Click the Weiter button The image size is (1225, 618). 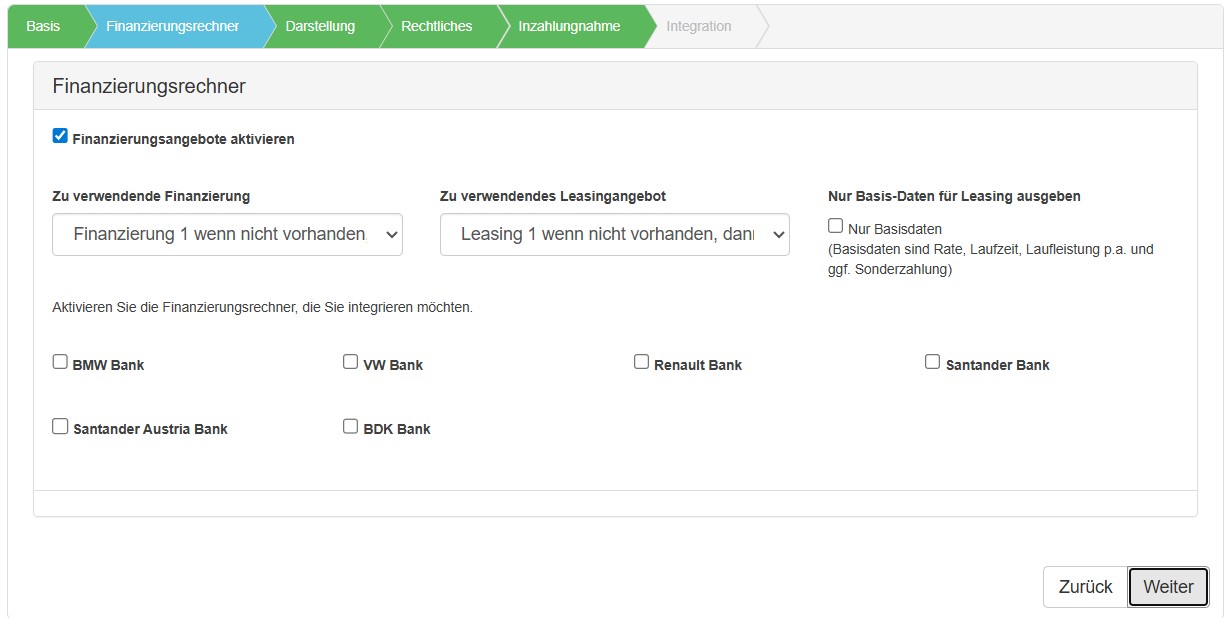[1168, 587]
